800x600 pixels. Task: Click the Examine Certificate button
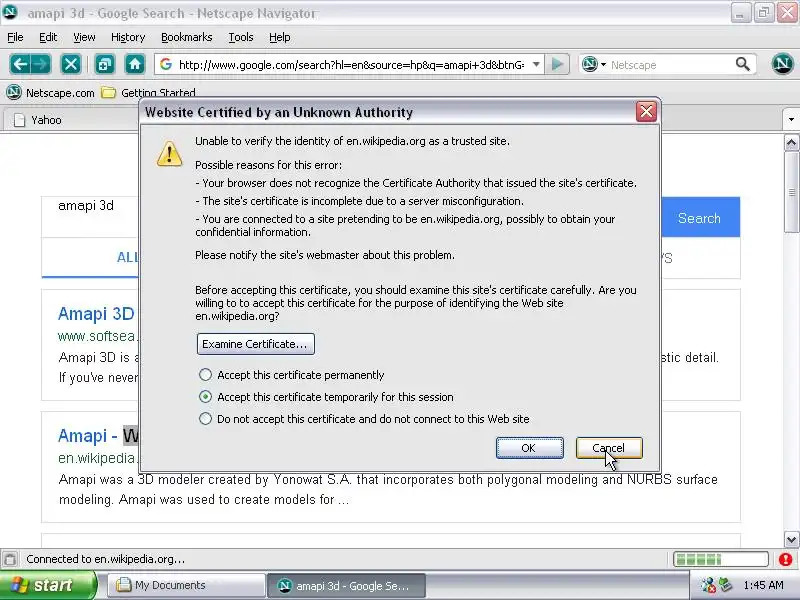(x=256, y=344)
